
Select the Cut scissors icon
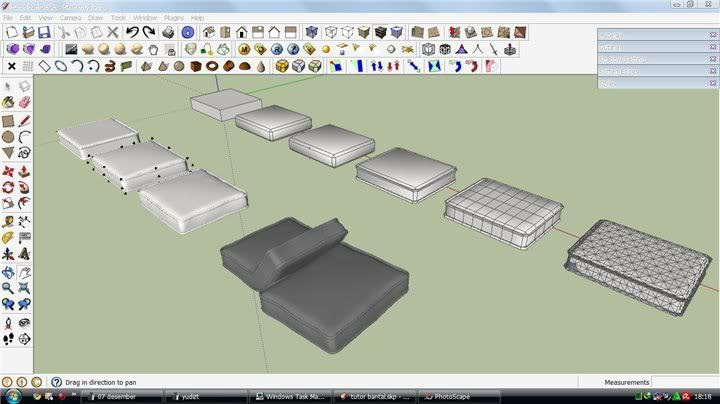62,31
